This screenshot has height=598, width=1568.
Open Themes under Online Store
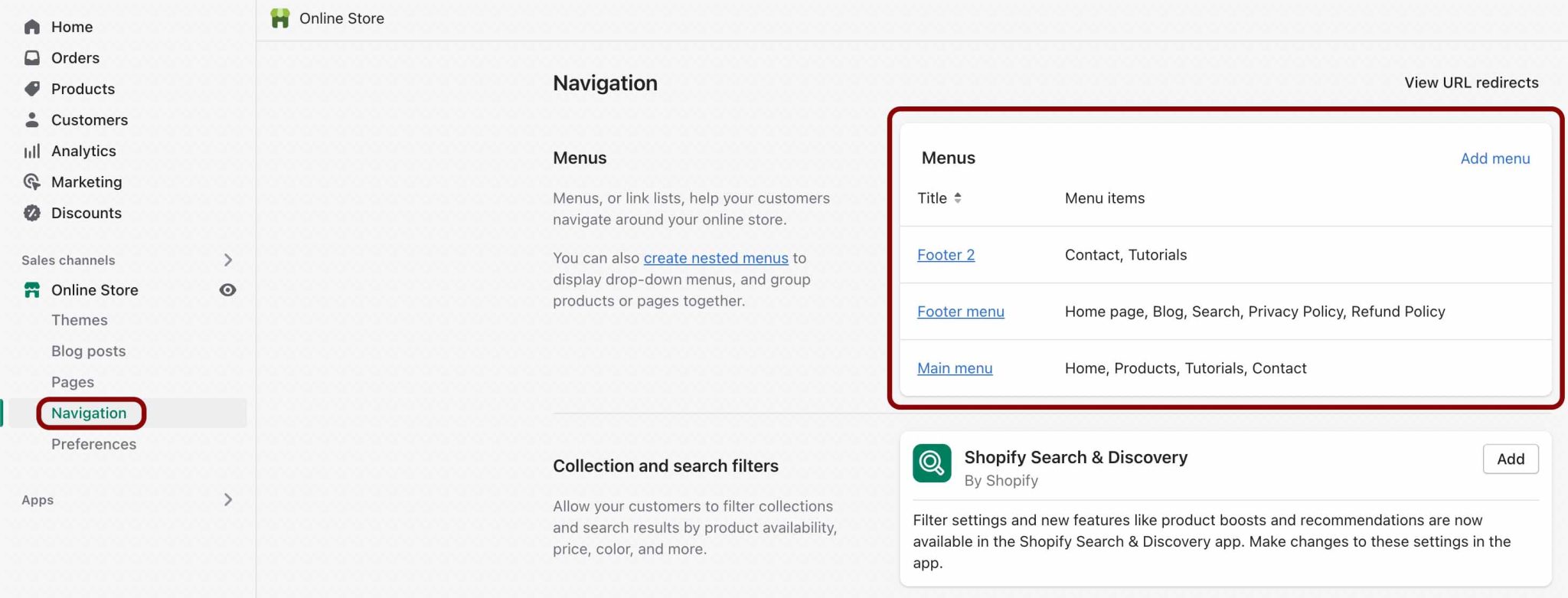(x=80, y=320)
